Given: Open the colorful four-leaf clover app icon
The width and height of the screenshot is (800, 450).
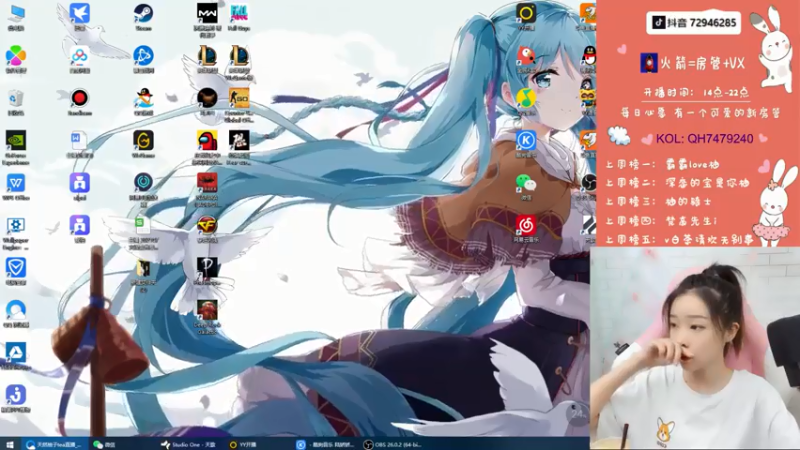Looking at the screenshot, I should click(x=16, y=59).
